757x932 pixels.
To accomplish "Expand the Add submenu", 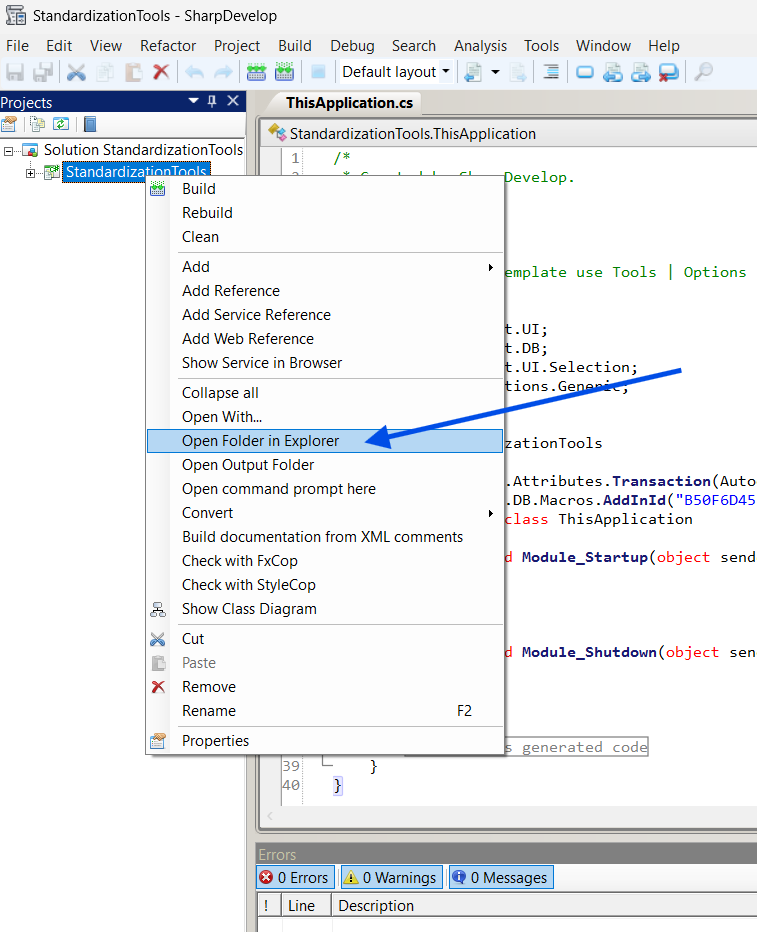I will tap(490, 267).
